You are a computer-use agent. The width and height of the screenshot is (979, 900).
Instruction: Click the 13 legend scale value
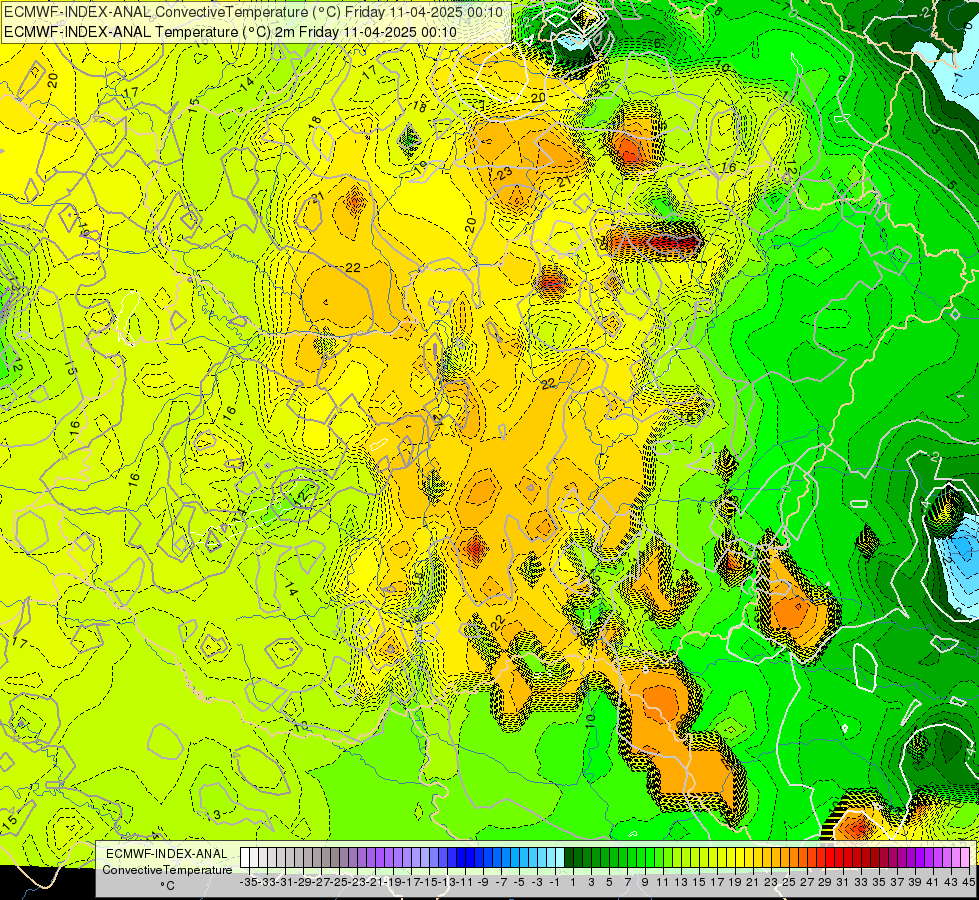point(681,882)
